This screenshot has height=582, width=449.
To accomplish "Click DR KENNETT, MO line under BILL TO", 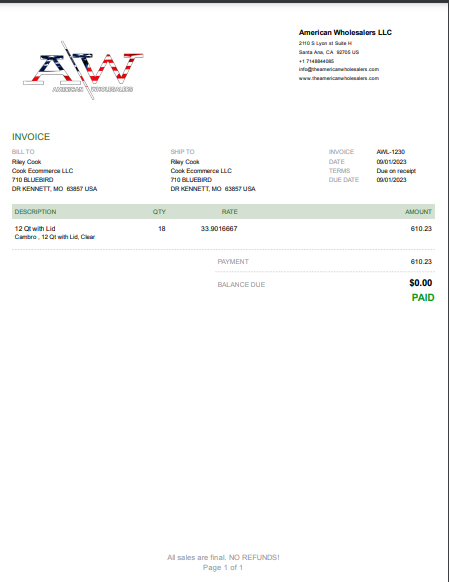I will coord(54,189).
